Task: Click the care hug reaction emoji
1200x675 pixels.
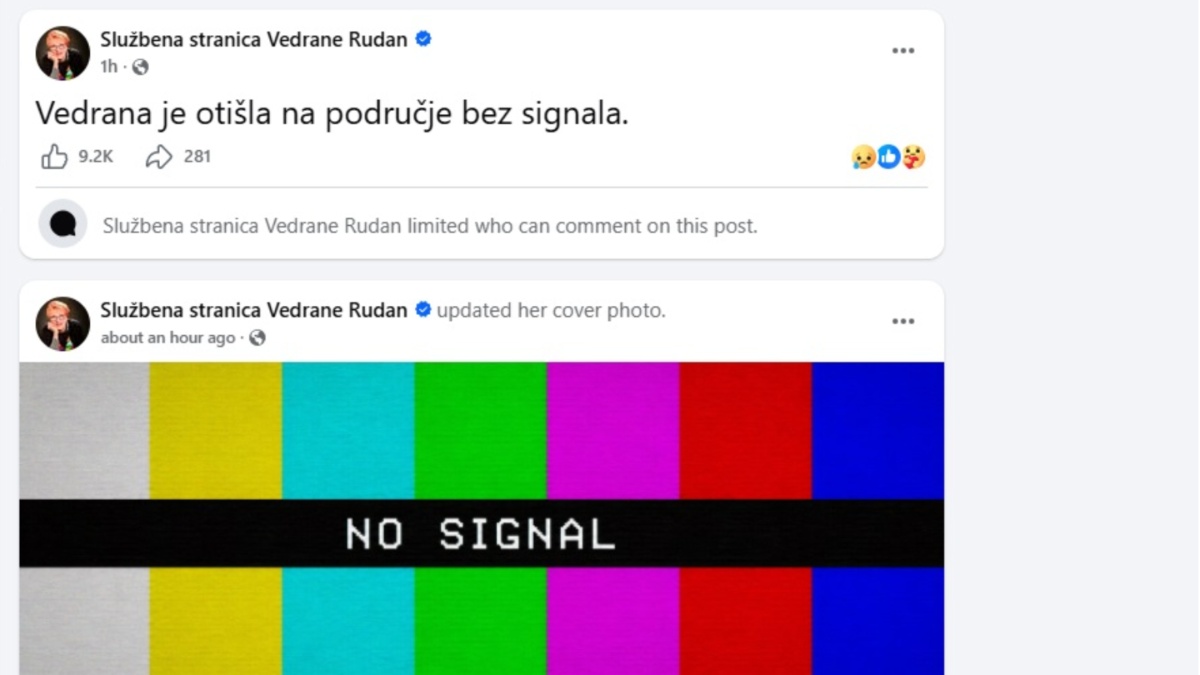Action: point(913,157)
